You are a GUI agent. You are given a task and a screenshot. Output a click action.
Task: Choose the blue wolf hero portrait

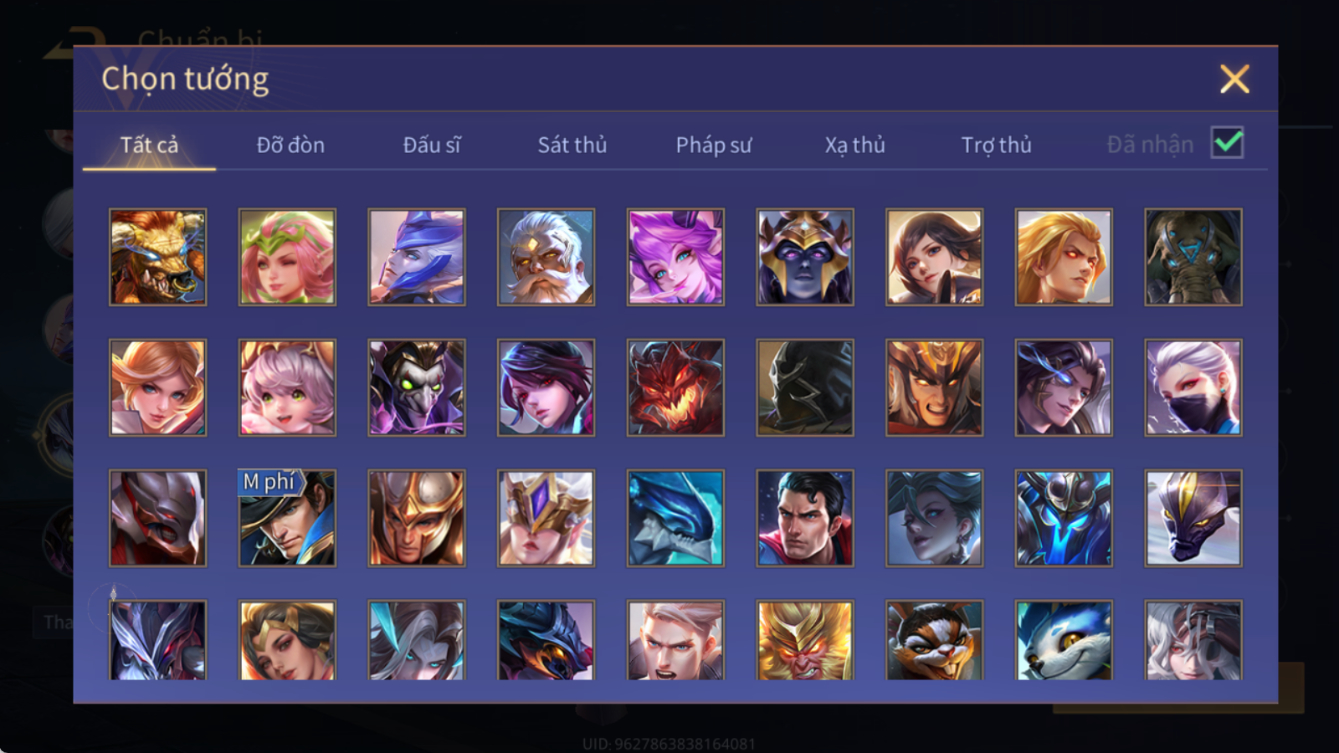click(1064, 640)
